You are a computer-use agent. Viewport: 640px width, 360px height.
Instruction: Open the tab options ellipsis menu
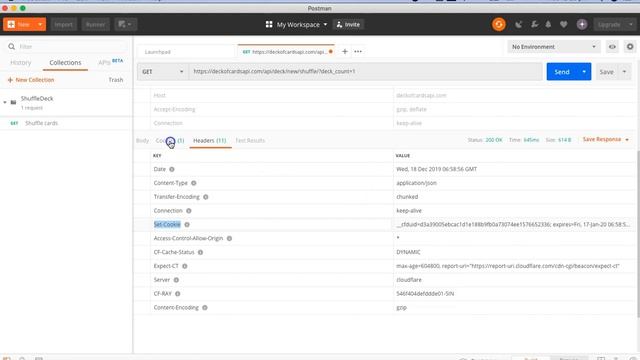(358, 51)
